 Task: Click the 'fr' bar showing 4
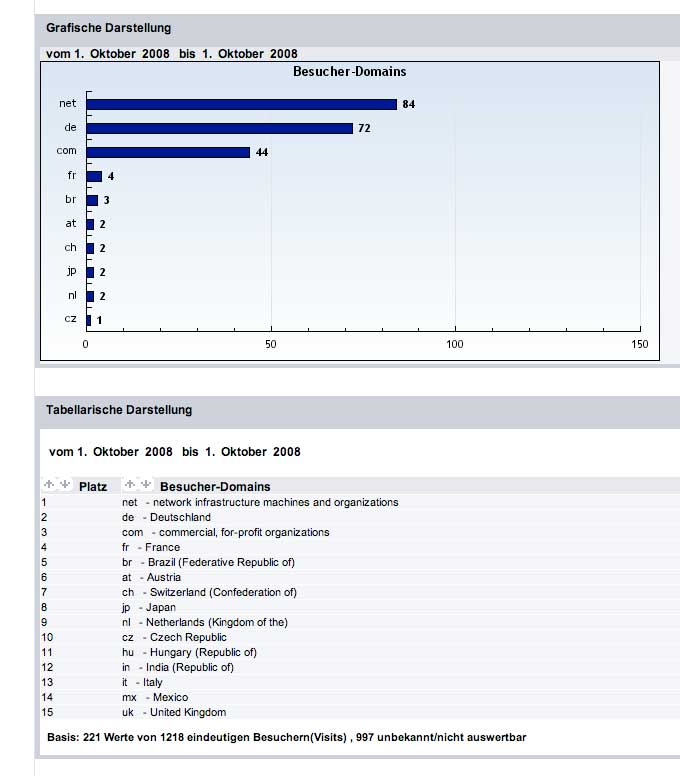tap(94, 176)
